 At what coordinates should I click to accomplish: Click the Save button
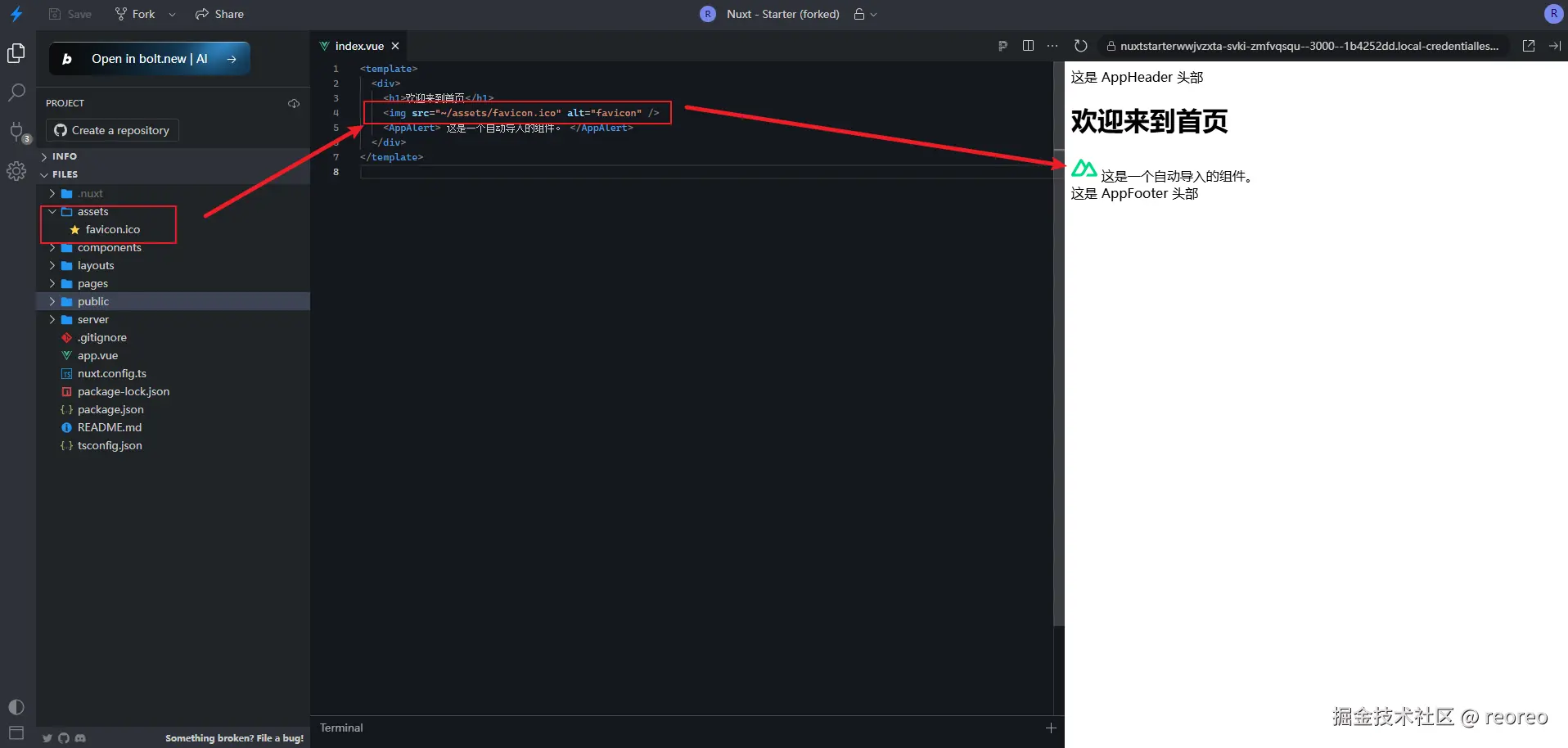coord(70,14)
